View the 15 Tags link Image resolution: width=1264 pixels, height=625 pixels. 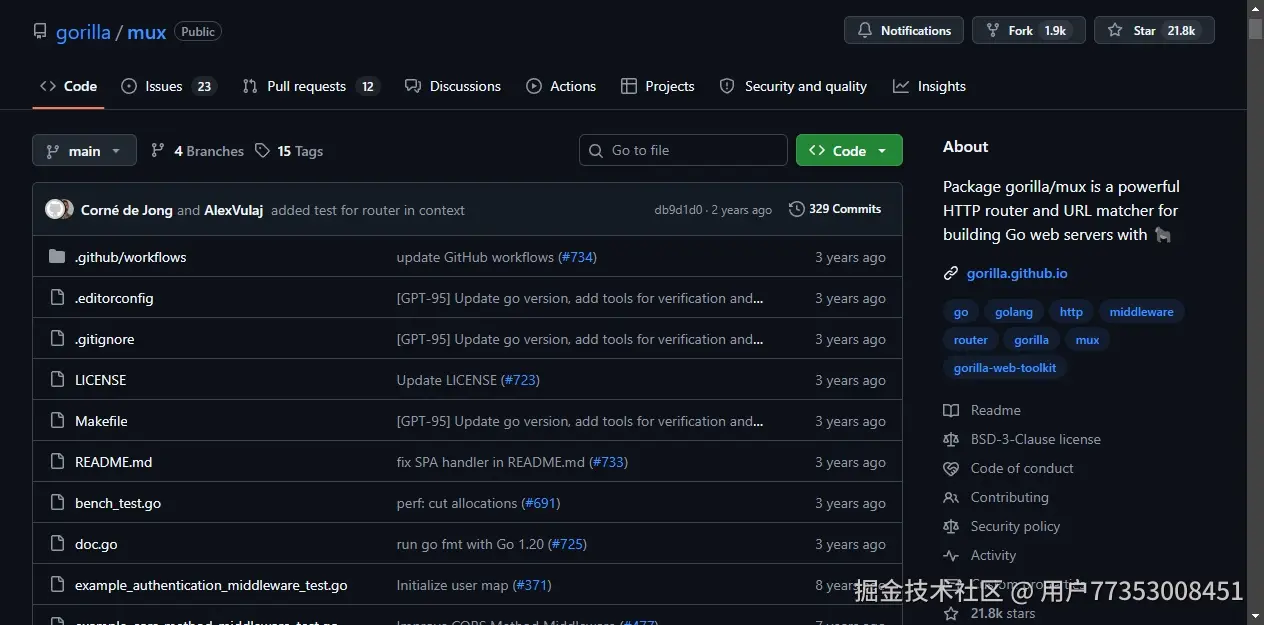[x=289, y=151]
